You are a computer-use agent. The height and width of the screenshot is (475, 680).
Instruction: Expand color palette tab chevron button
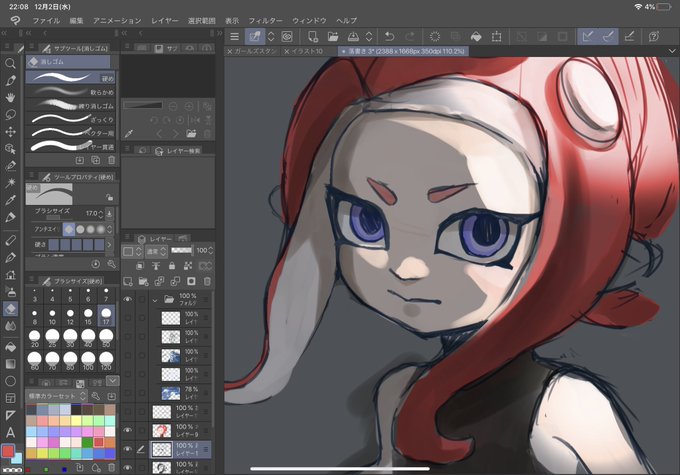coord(112,381)
